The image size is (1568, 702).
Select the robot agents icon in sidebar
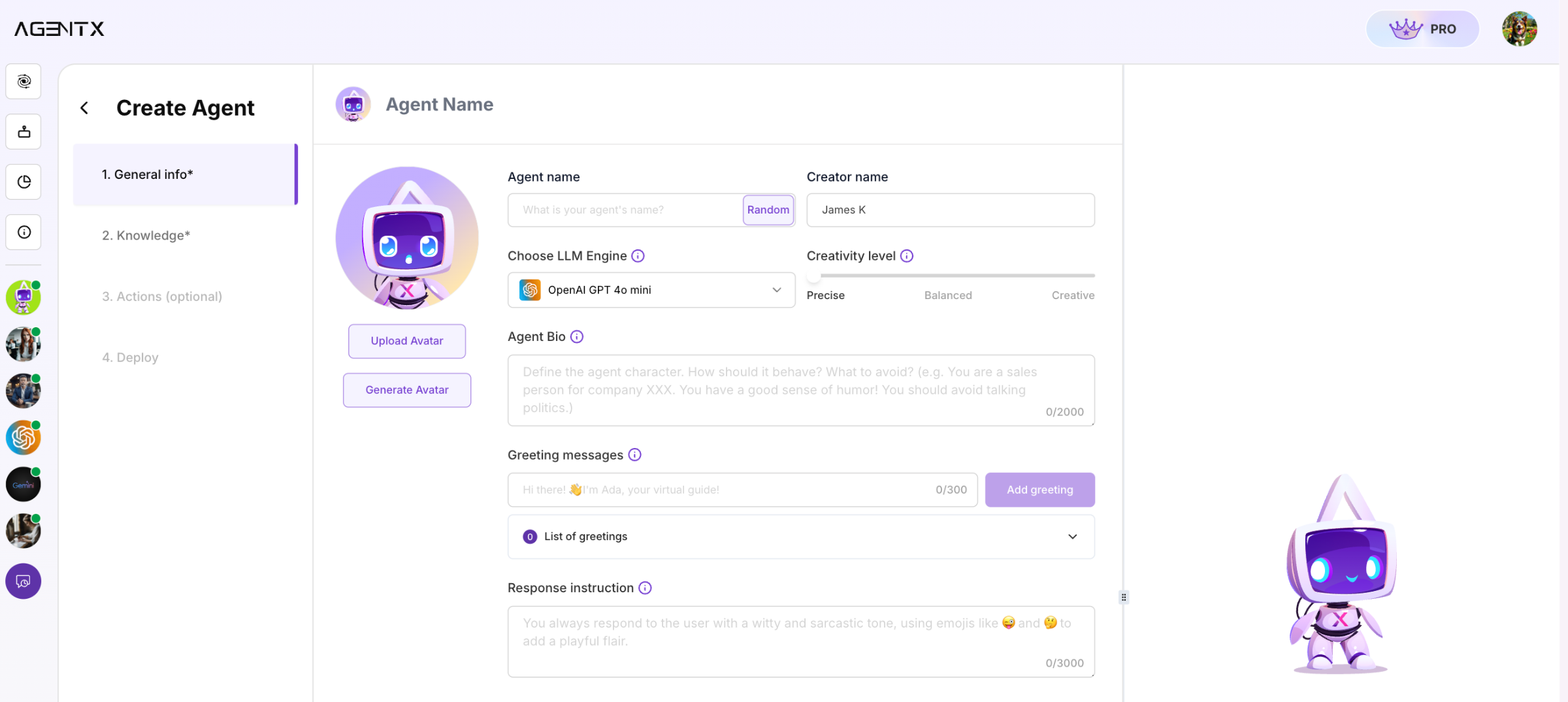point(24,131)
